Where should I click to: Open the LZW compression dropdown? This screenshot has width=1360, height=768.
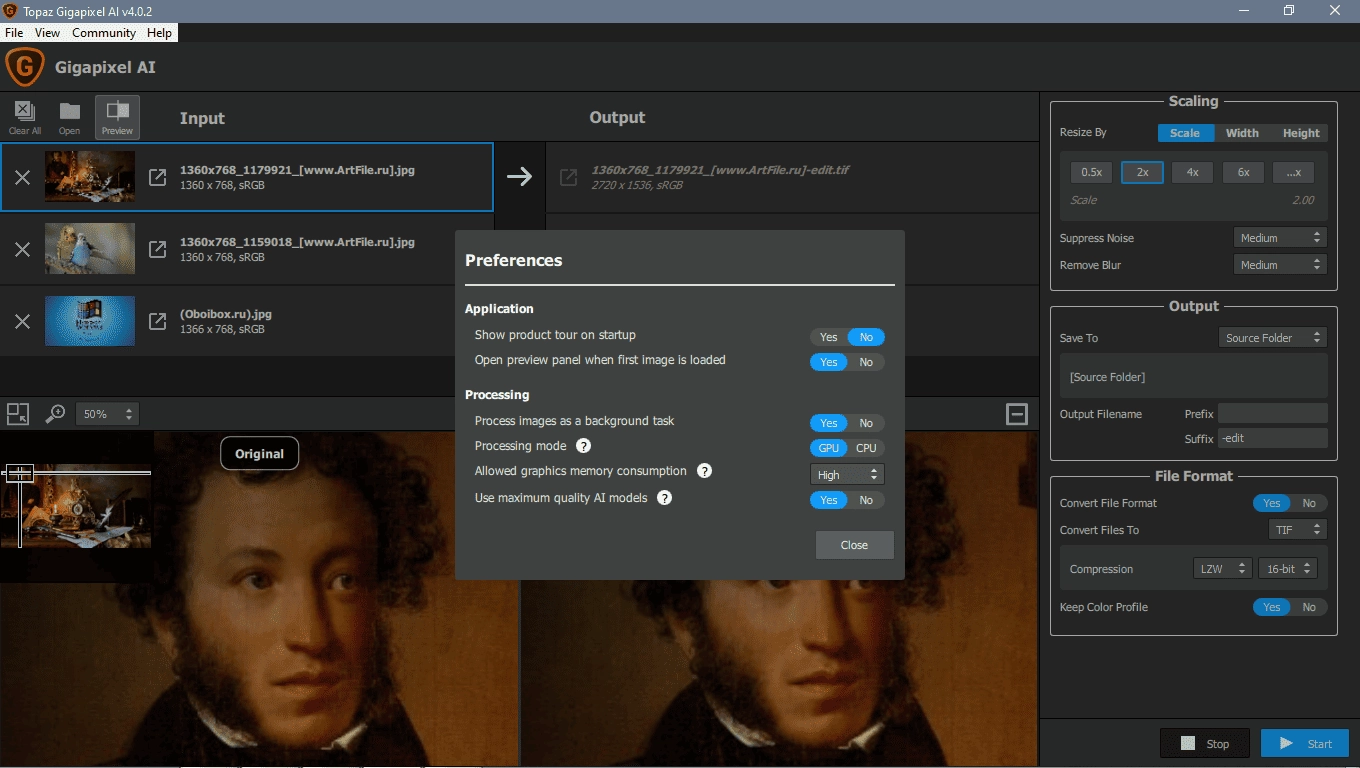[x=1222, y=568]
